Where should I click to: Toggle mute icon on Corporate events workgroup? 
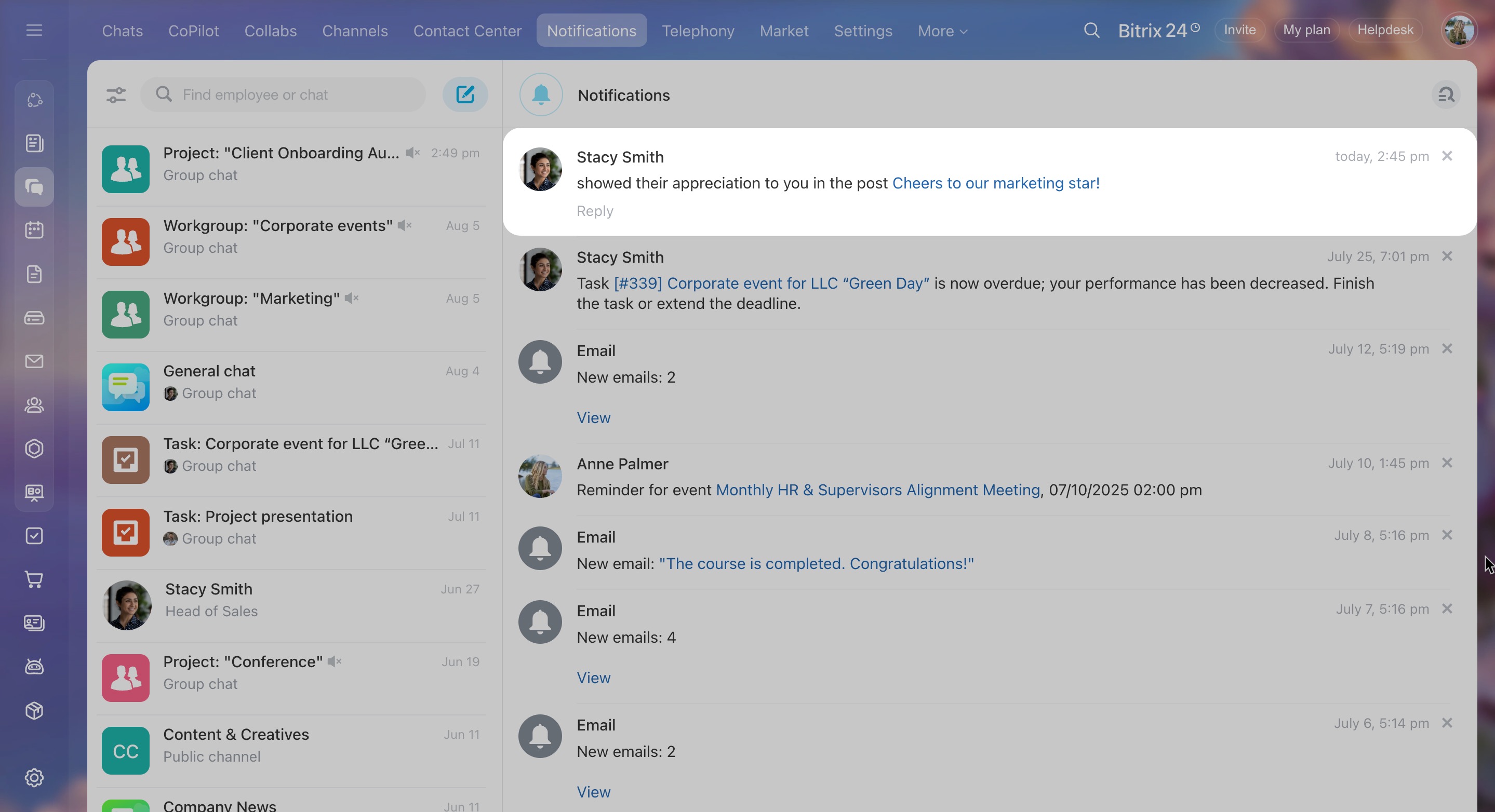[405, 226]
